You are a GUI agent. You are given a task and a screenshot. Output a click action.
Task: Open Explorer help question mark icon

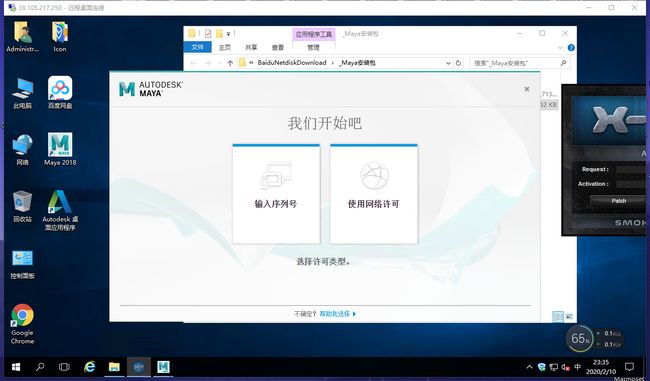(x=571, y=48)
